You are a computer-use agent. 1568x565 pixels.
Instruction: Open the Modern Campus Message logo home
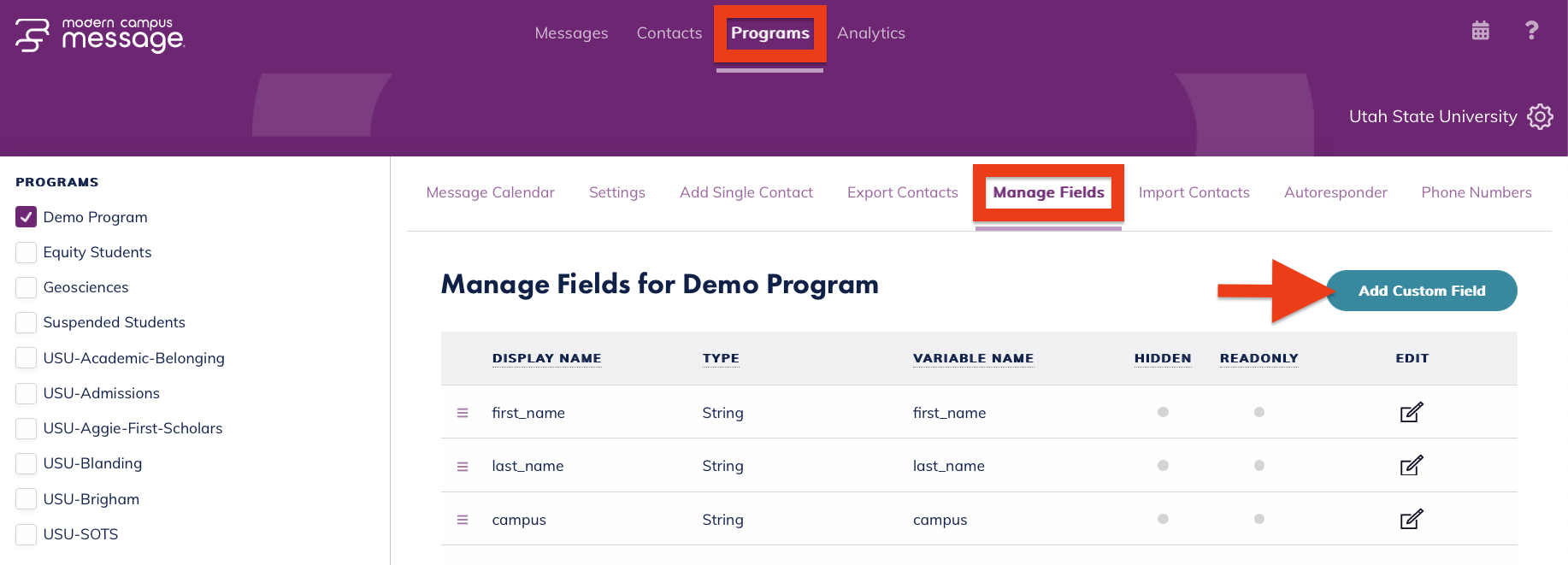pos(99,35)
